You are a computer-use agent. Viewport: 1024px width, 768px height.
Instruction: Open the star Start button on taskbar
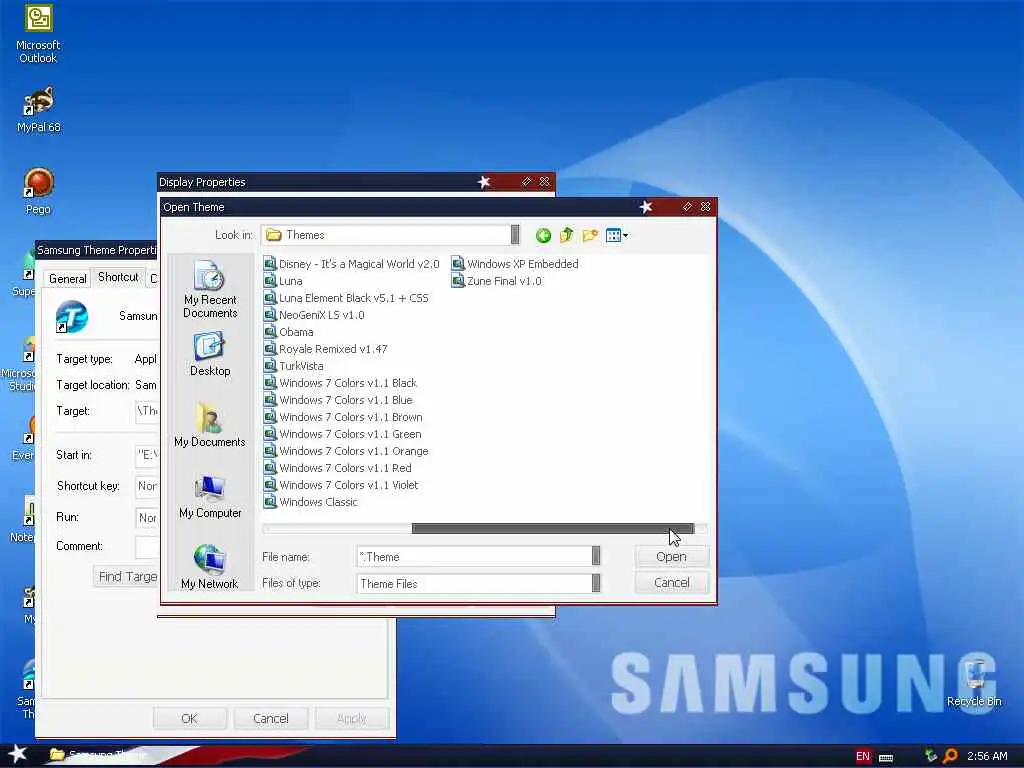(x=18, y=754)
